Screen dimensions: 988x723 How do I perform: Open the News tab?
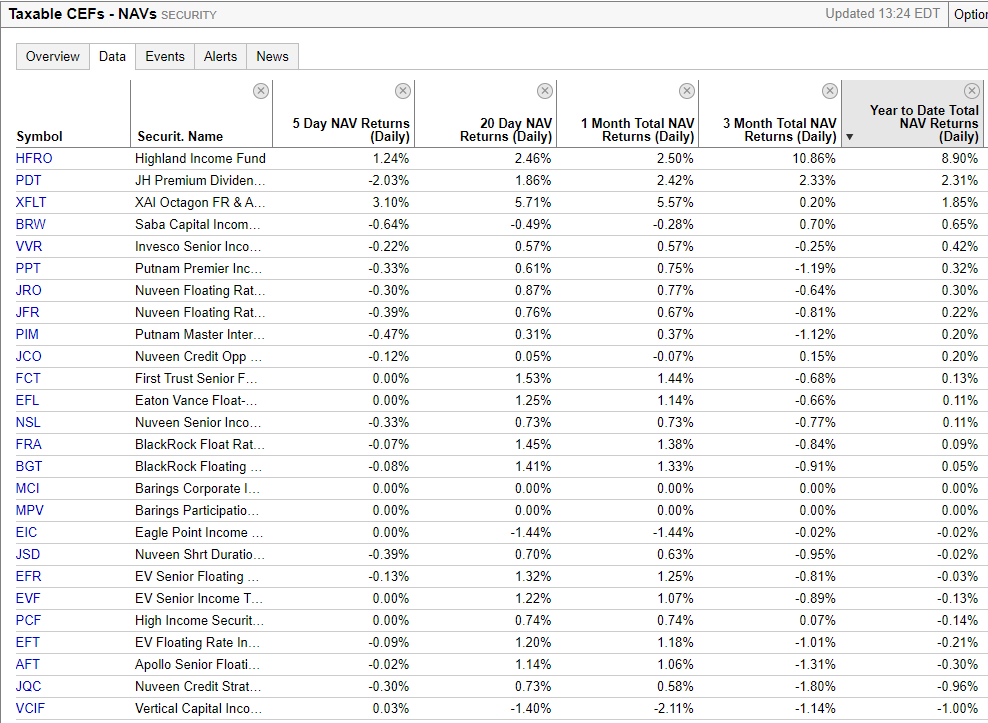point(272,56)
